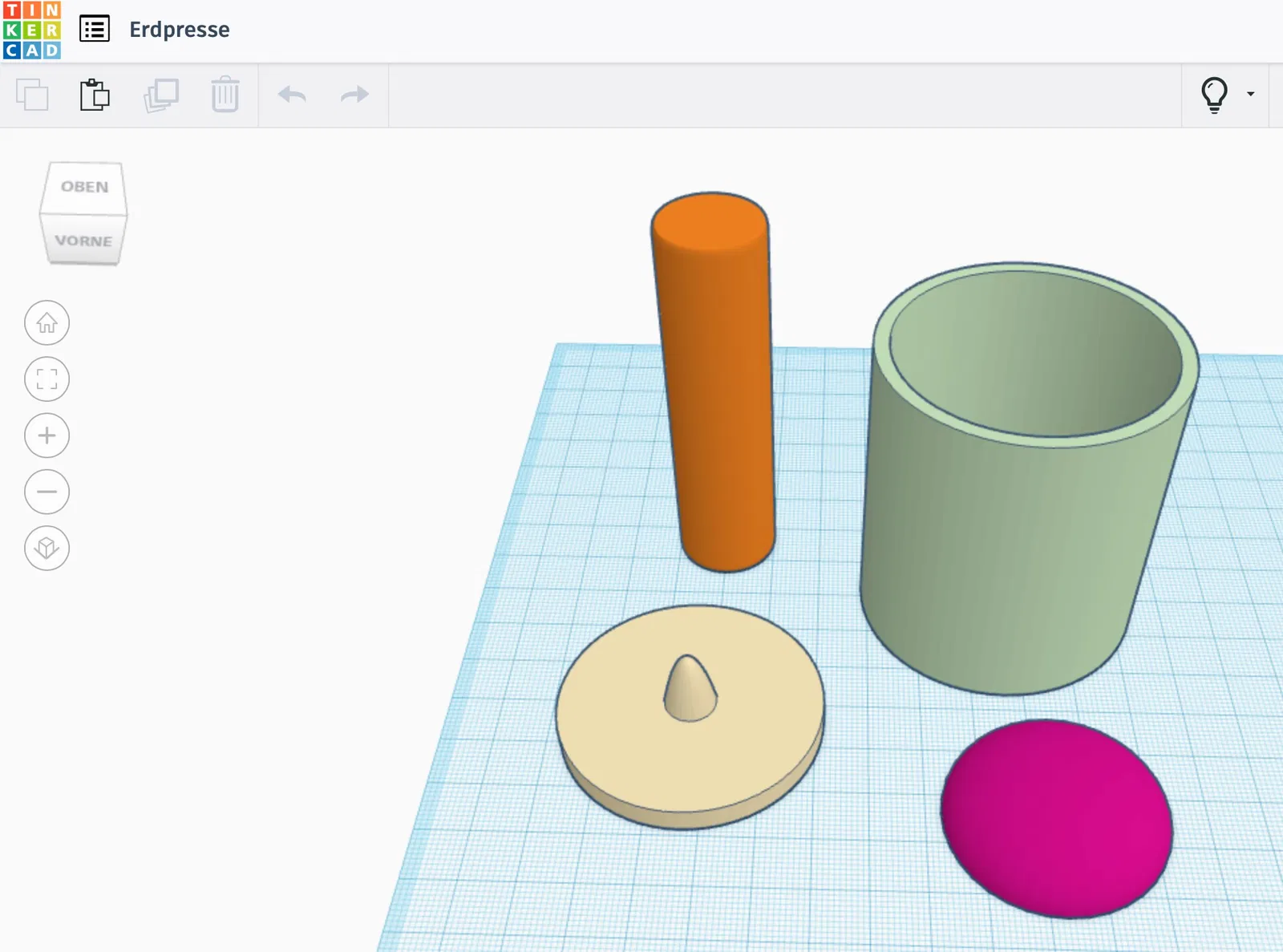
Task: Click the Copy toolbar icon
Action: pyautogui.click(x=32, y=95)
